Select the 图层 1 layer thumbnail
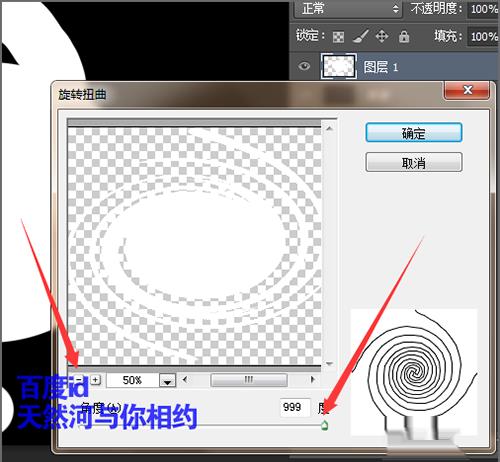The image size is (500, 462). 339,66
